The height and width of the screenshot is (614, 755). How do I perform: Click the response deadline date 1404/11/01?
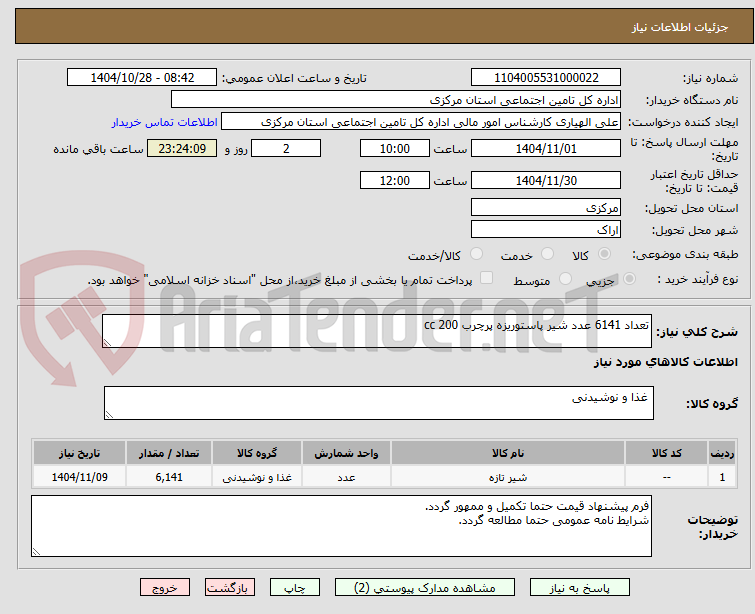pos(546,148)
